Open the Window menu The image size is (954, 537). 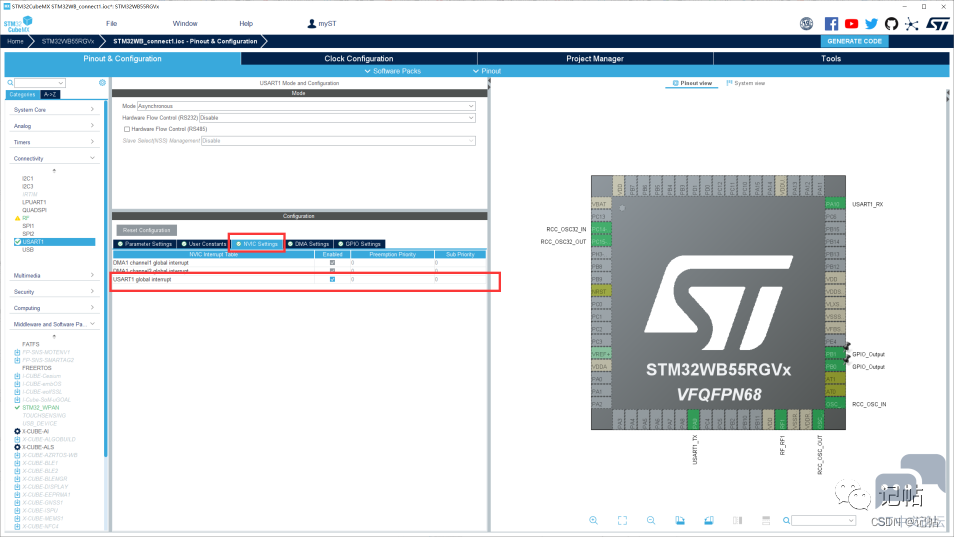(x=185, y=24)
